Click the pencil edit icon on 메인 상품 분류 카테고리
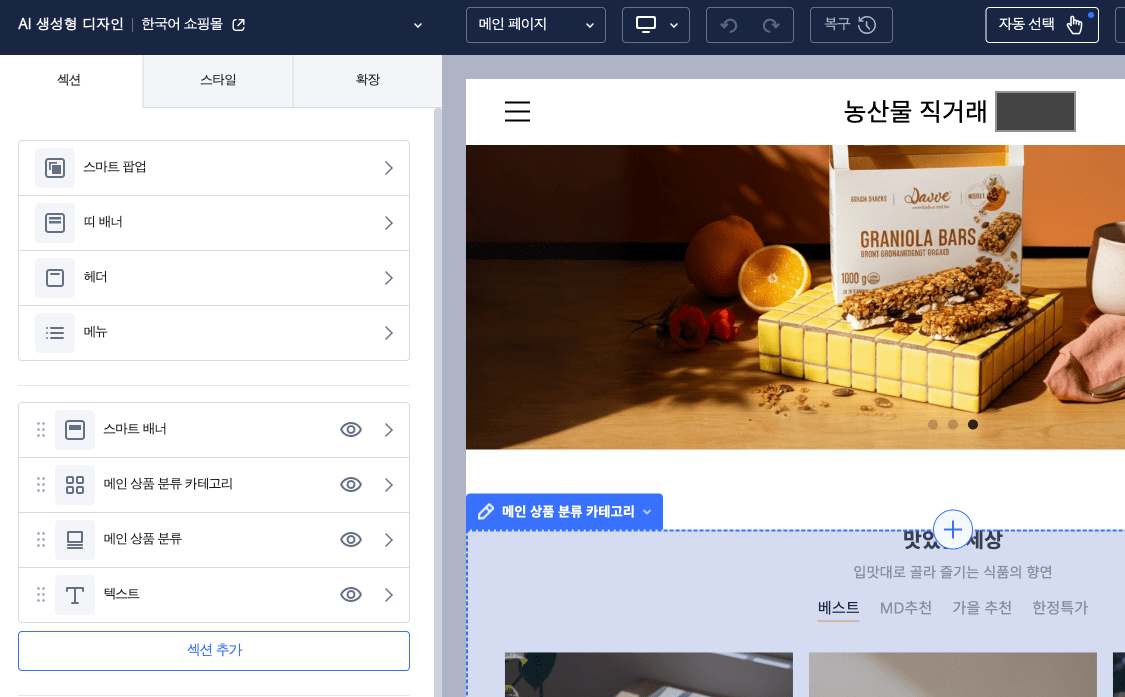Viewport: 1125px width, 697px height. point(486,512)
